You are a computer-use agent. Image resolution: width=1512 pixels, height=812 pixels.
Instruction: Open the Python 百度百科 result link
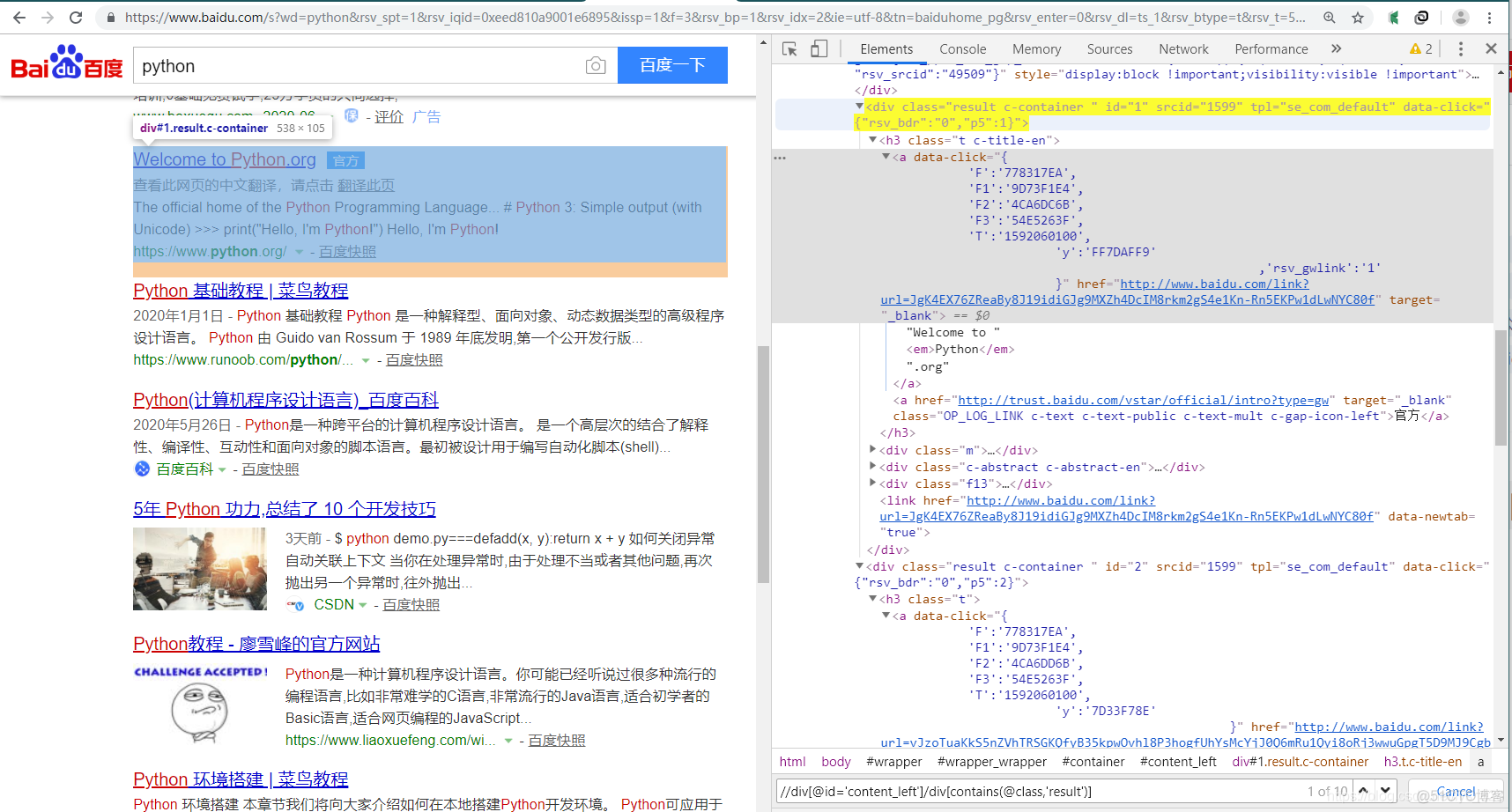[285, 400]
